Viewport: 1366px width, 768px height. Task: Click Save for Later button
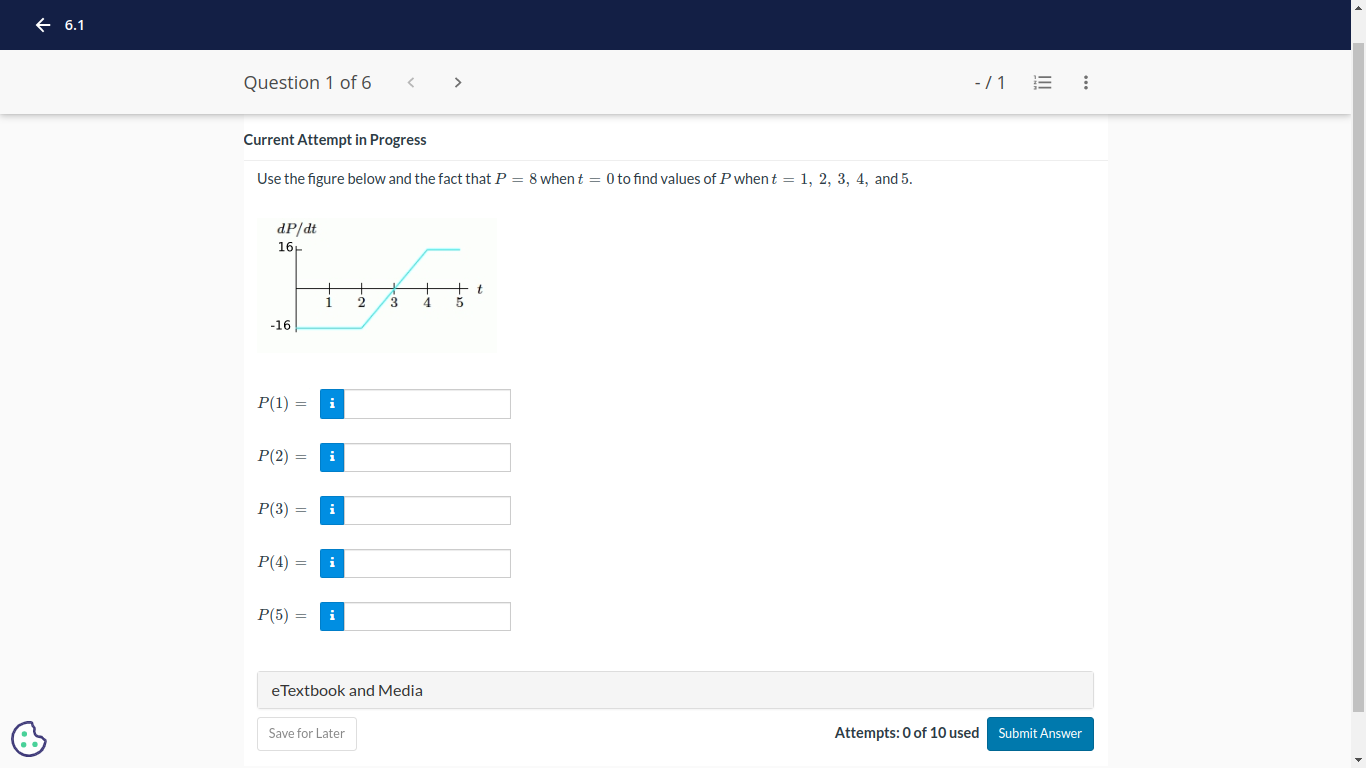pos(307,734)
